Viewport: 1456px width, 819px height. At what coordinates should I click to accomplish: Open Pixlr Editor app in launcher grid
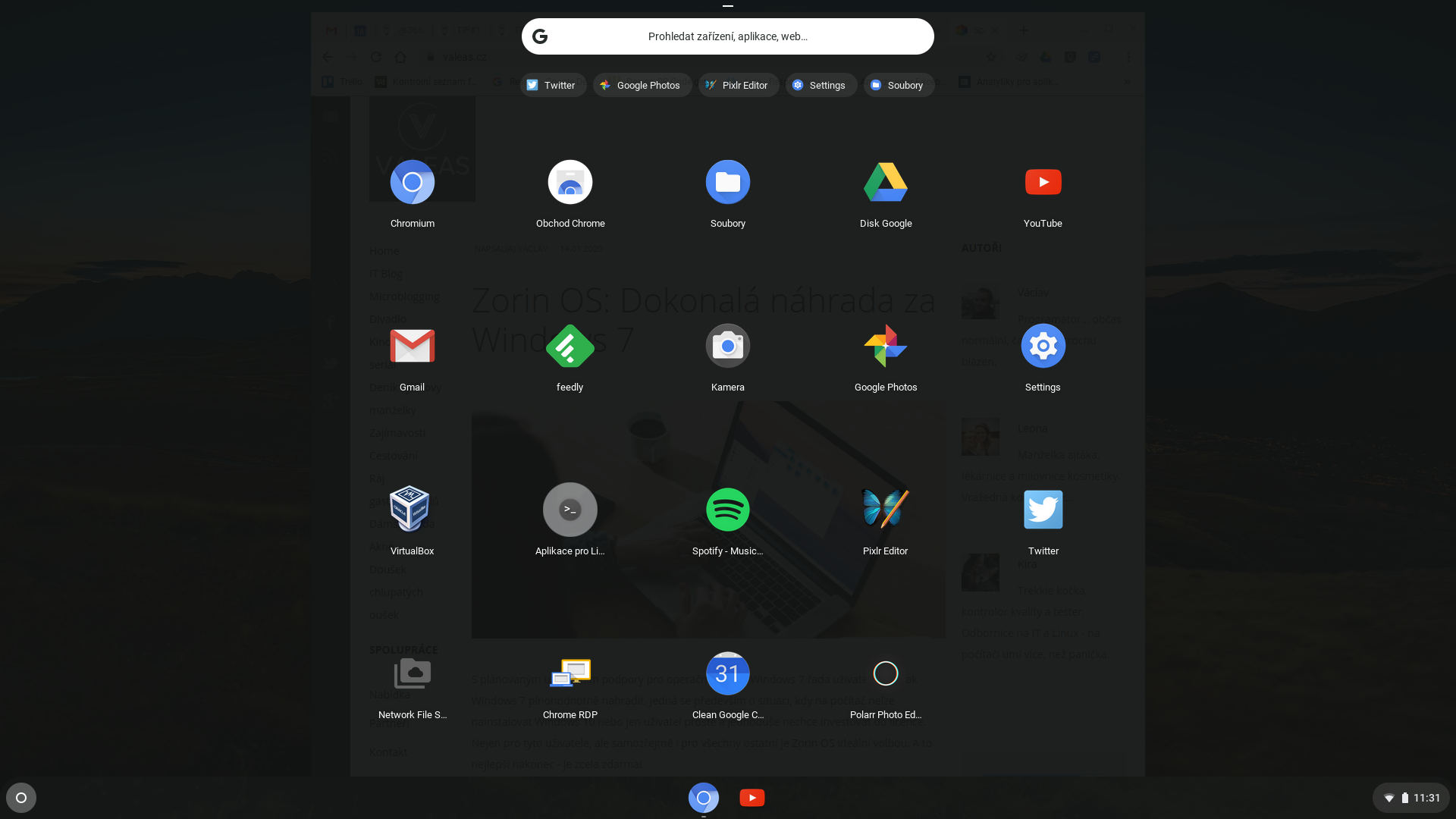pos(886,510)
